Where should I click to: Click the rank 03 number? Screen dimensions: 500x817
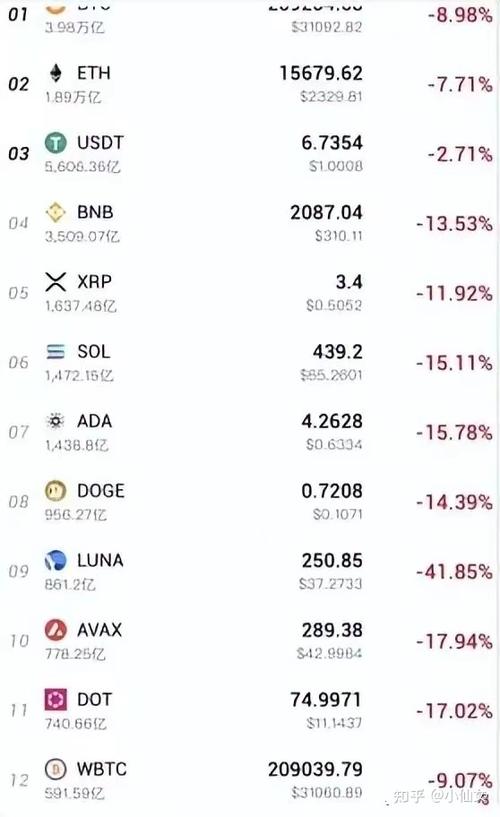[19, 154]
